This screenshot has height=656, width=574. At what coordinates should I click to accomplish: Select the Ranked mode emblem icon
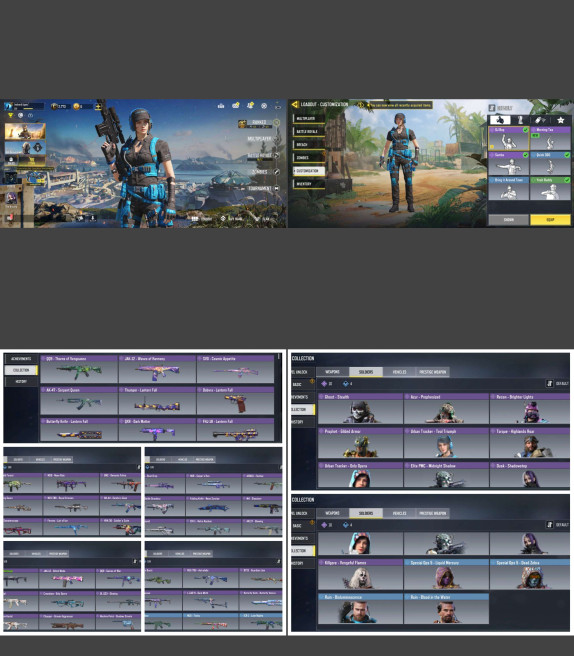coord(242,123)
